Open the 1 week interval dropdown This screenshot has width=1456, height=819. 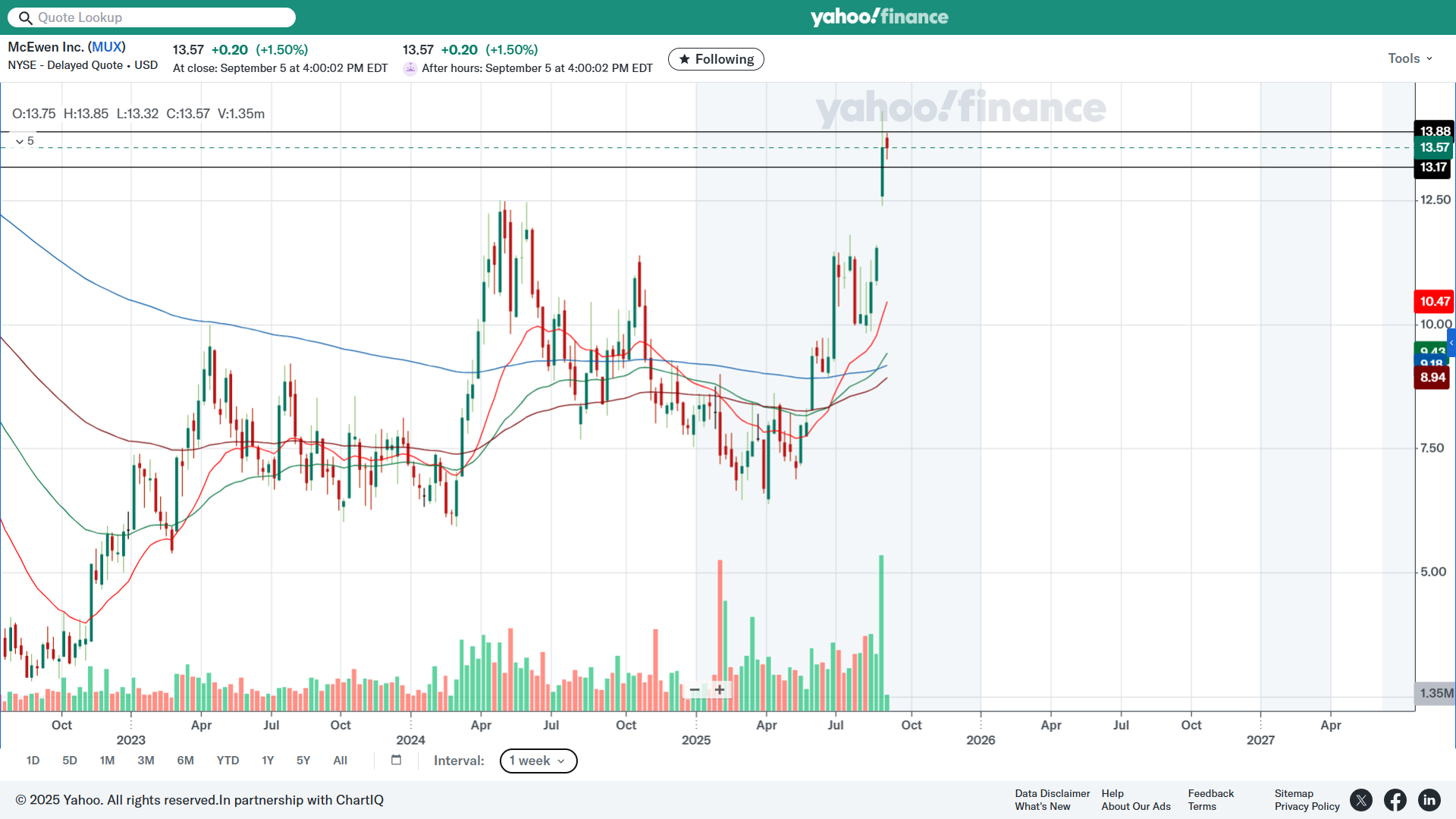538,761
